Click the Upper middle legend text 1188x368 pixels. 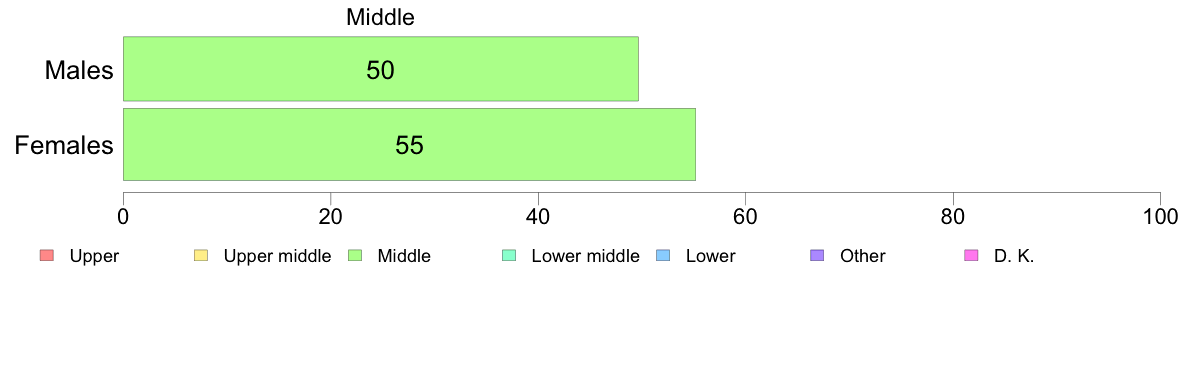[277, 256]
